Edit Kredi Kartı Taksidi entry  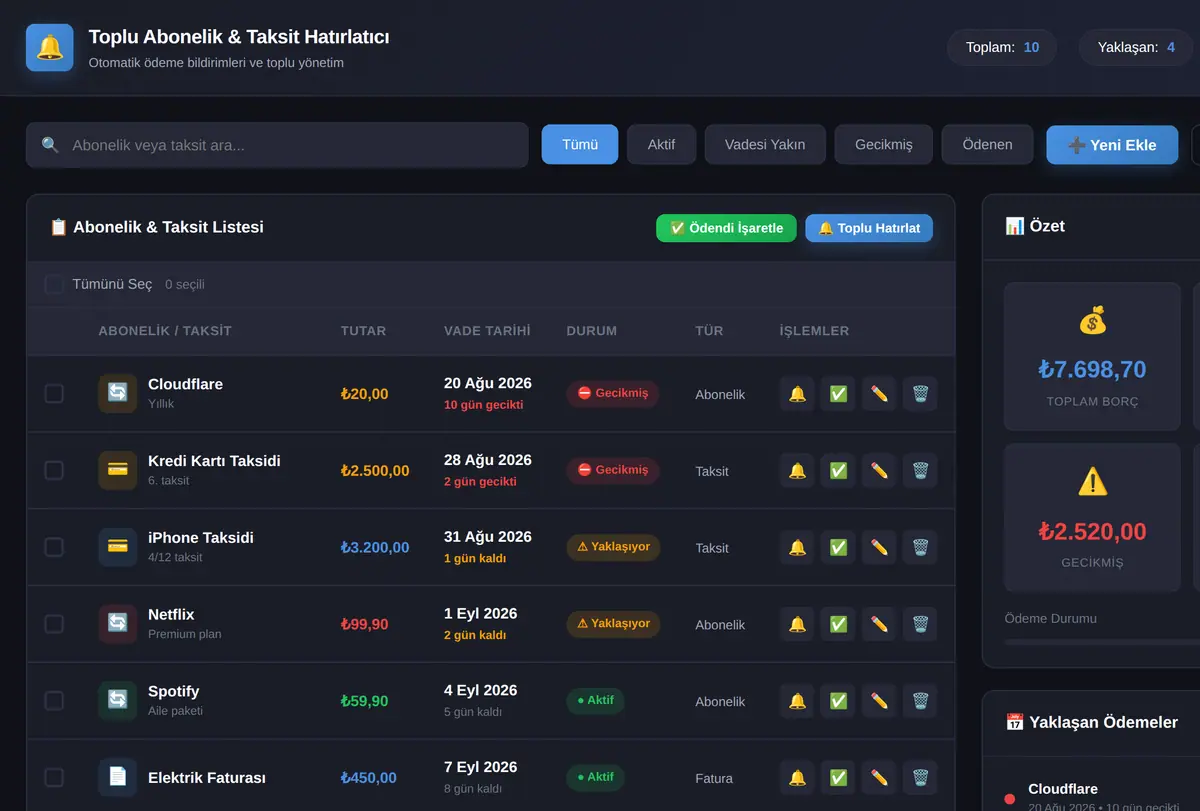(x=879, y=470)
